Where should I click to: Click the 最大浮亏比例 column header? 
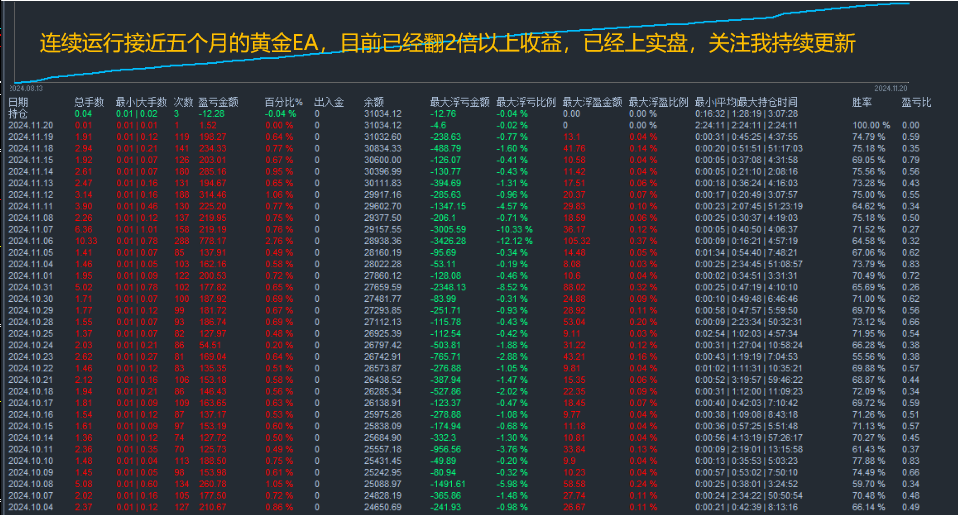526,102
